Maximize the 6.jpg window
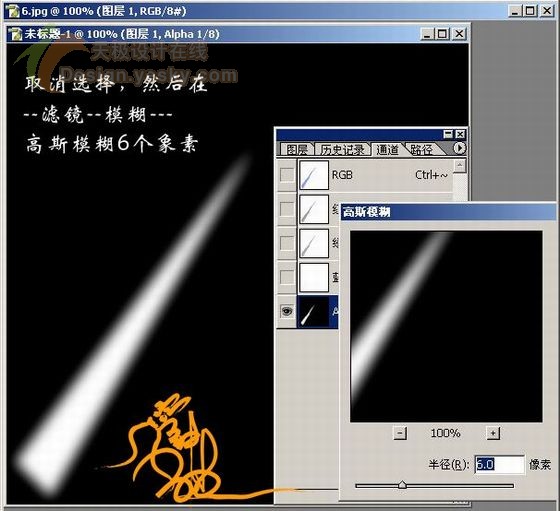Screen dimensions: 560x511 (x=530, y=11)
